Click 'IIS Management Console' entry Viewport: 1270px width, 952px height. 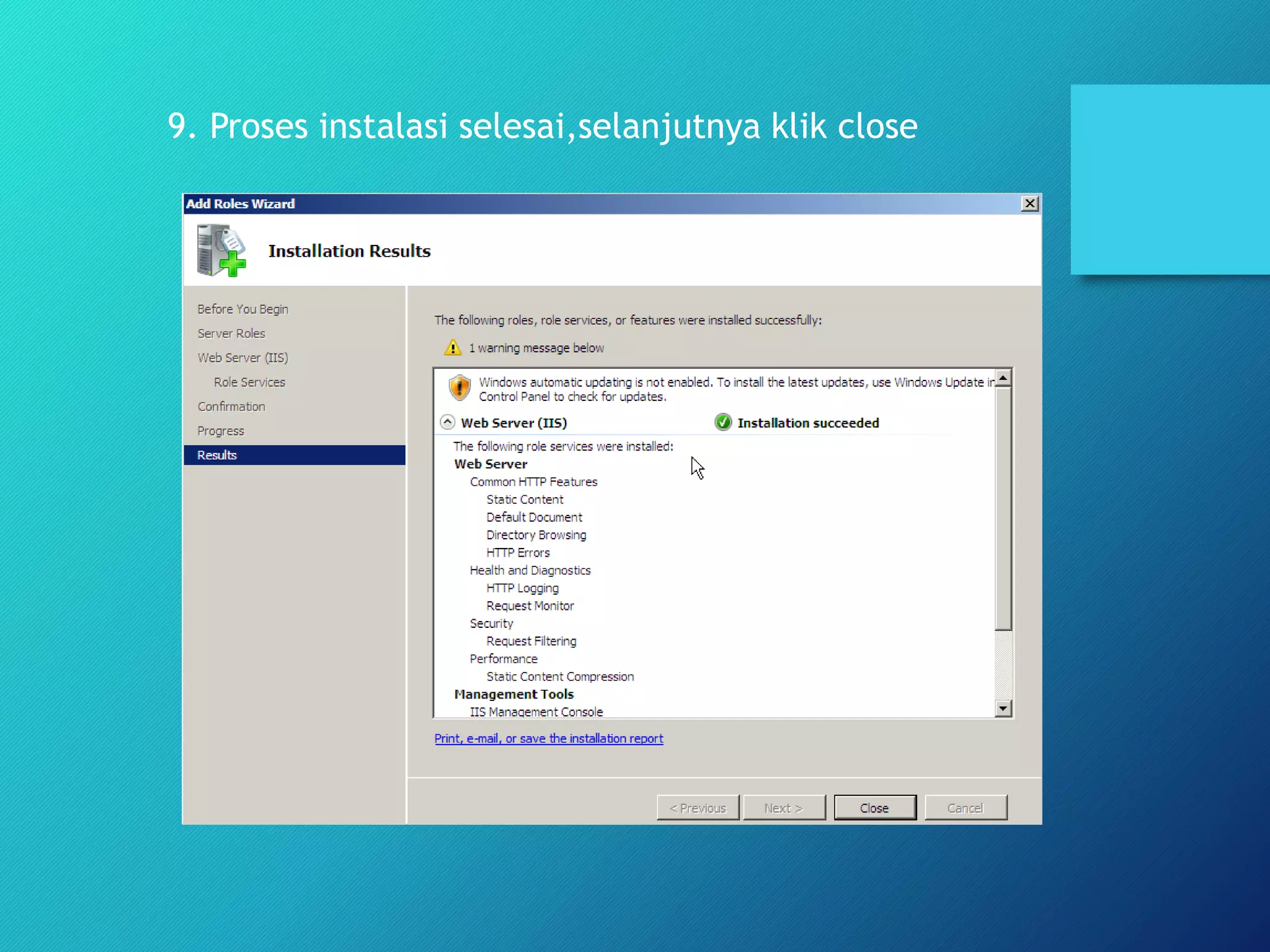(x=536, y=712)
